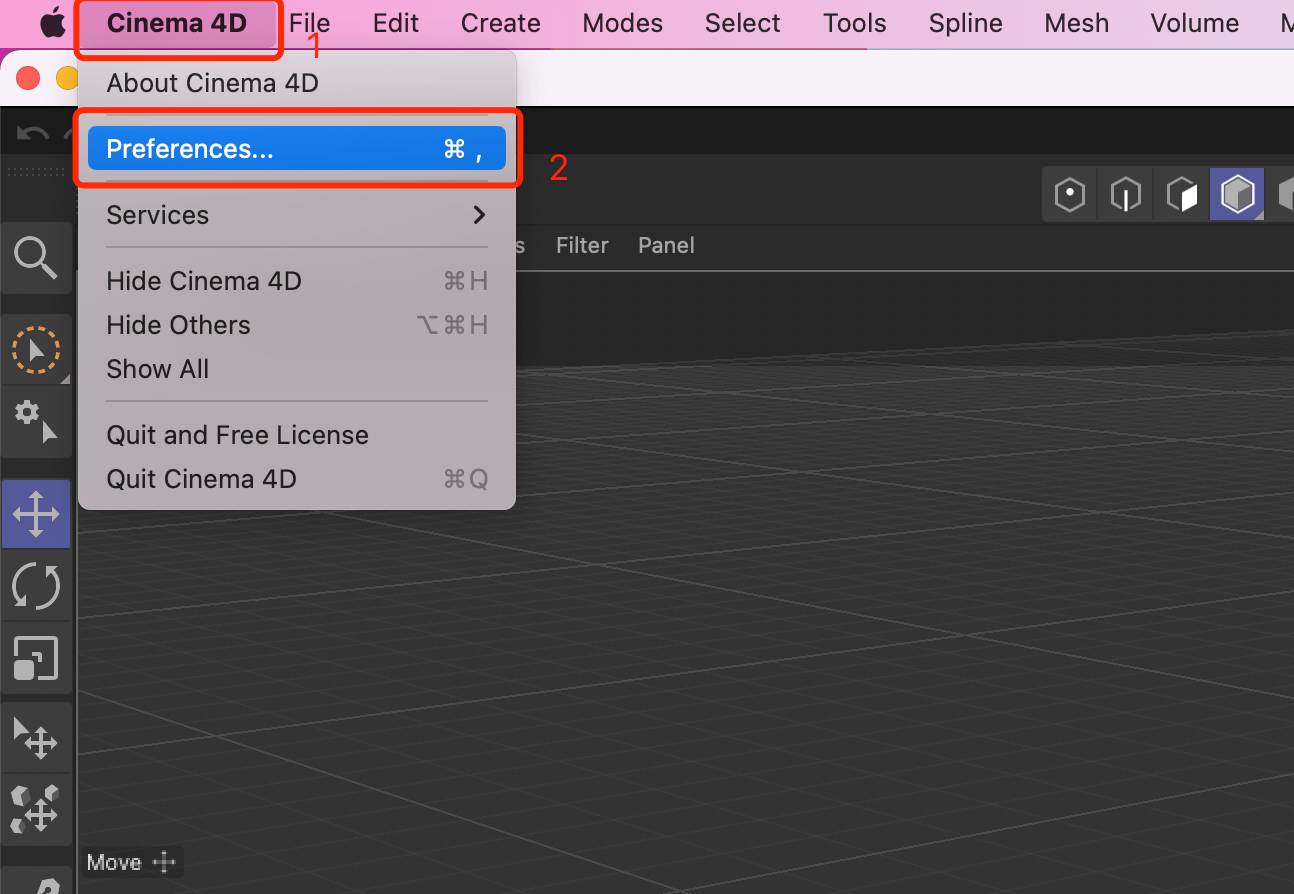
Task: Click the undo arrow icon
Action: (33, 134)
